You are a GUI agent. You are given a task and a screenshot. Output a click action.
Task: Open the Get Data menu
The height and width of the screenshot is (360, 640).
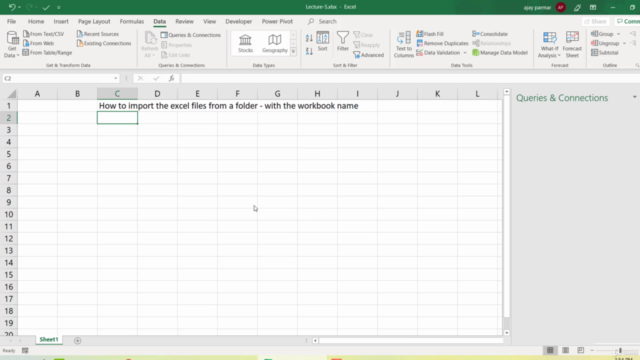[12, 44]
